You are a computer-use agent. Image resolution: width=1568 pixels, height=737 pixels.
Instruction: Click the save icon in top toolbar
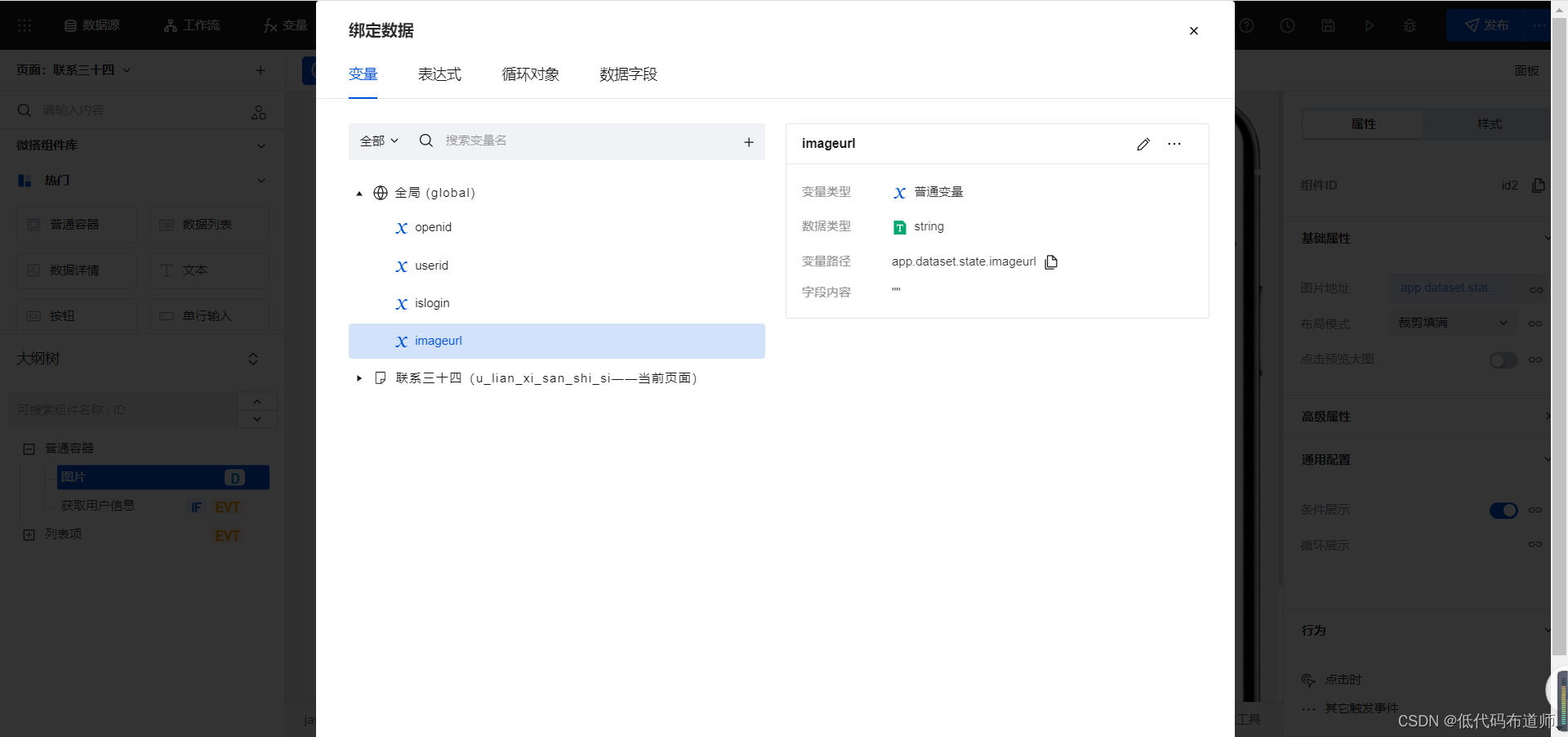pyautogui.click(x=1328, y=25)
